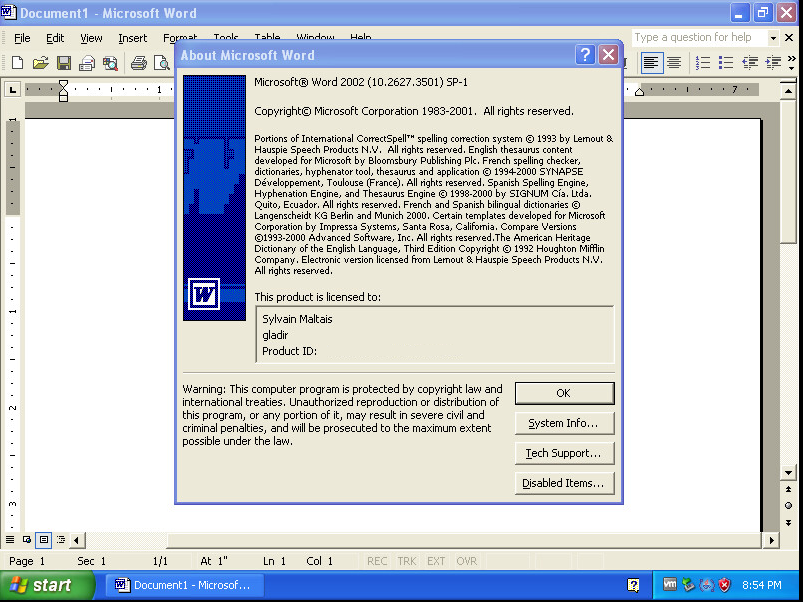Click the New Blank Document icon
The image size is (803, 602).
[x=17, y=63]
